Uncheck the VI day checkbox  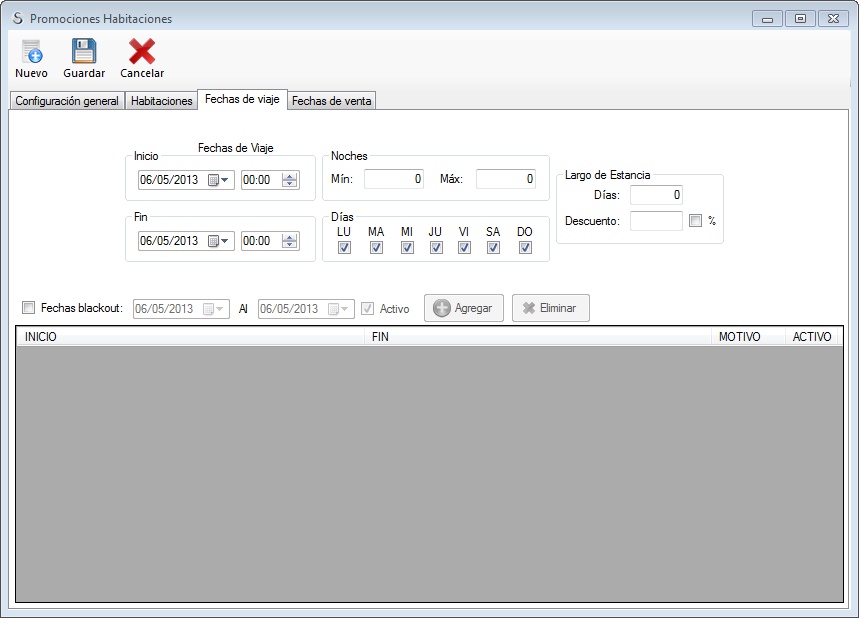(464, 248)
